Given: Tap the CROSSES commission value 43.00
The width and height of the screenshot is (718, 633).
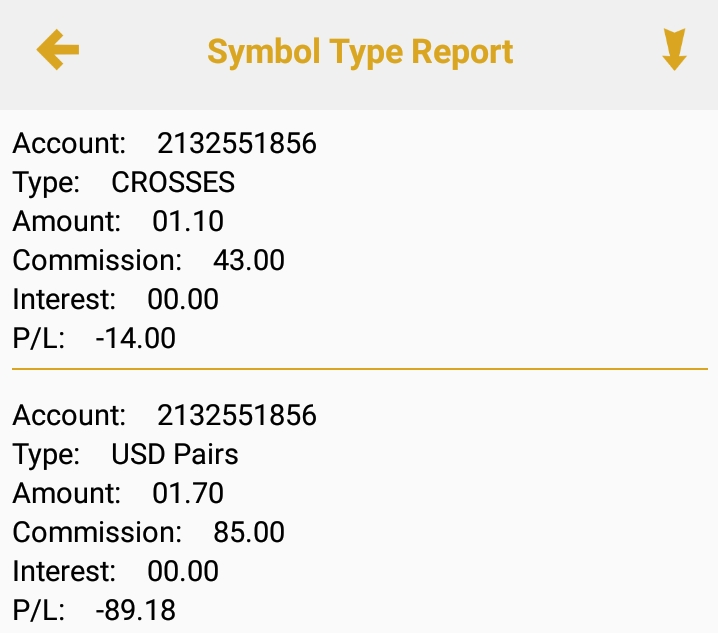Looking at the screenshot, I should click(249, 260).
